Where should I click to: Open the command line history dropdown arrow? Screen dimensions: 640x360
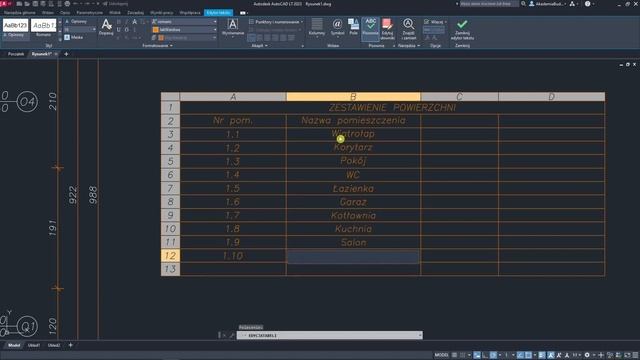pyautogui.click(x=420, y=335)
